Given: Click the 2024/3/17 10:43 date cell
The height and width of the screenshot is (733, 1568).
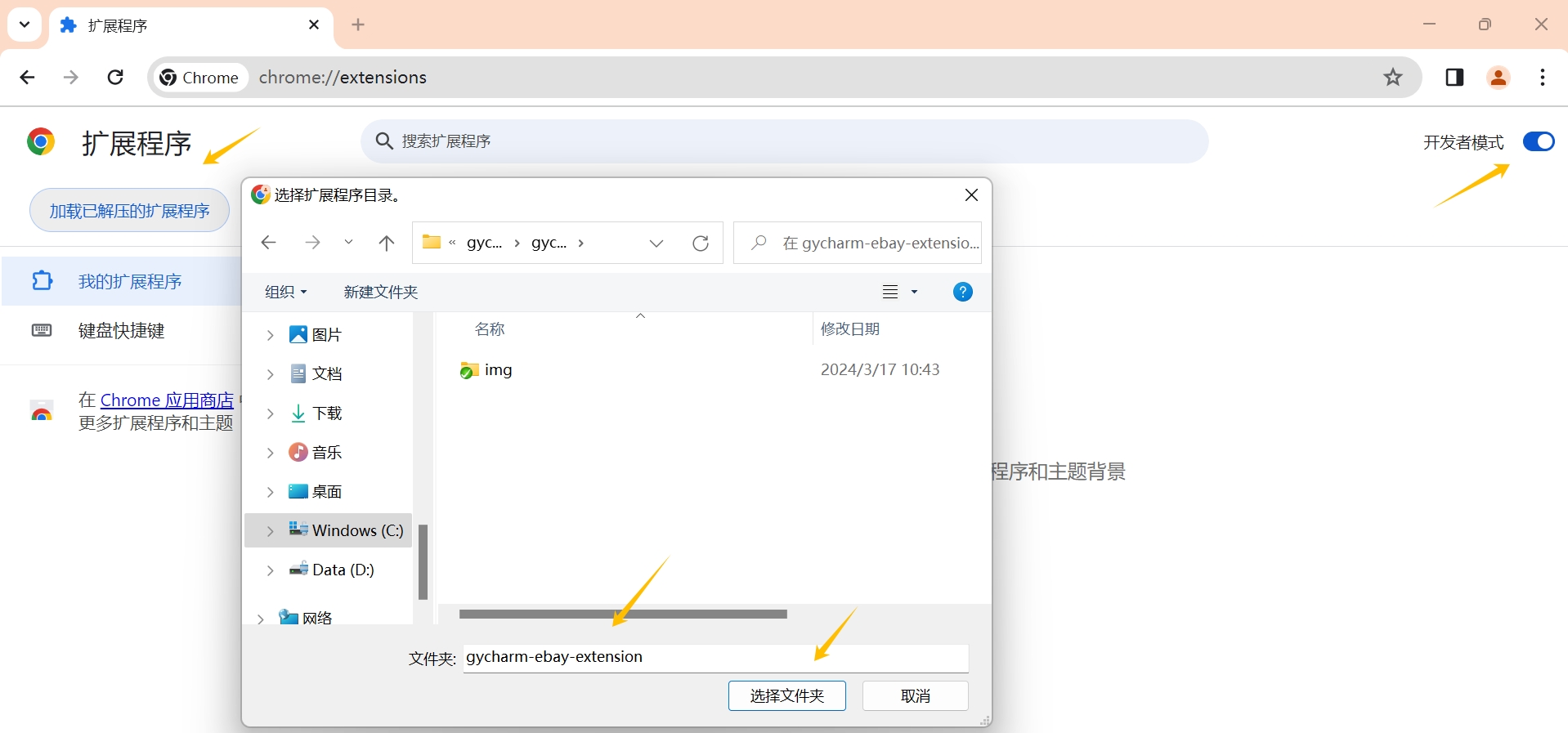Looking at the screenshot, I should (x=880, y=369).
